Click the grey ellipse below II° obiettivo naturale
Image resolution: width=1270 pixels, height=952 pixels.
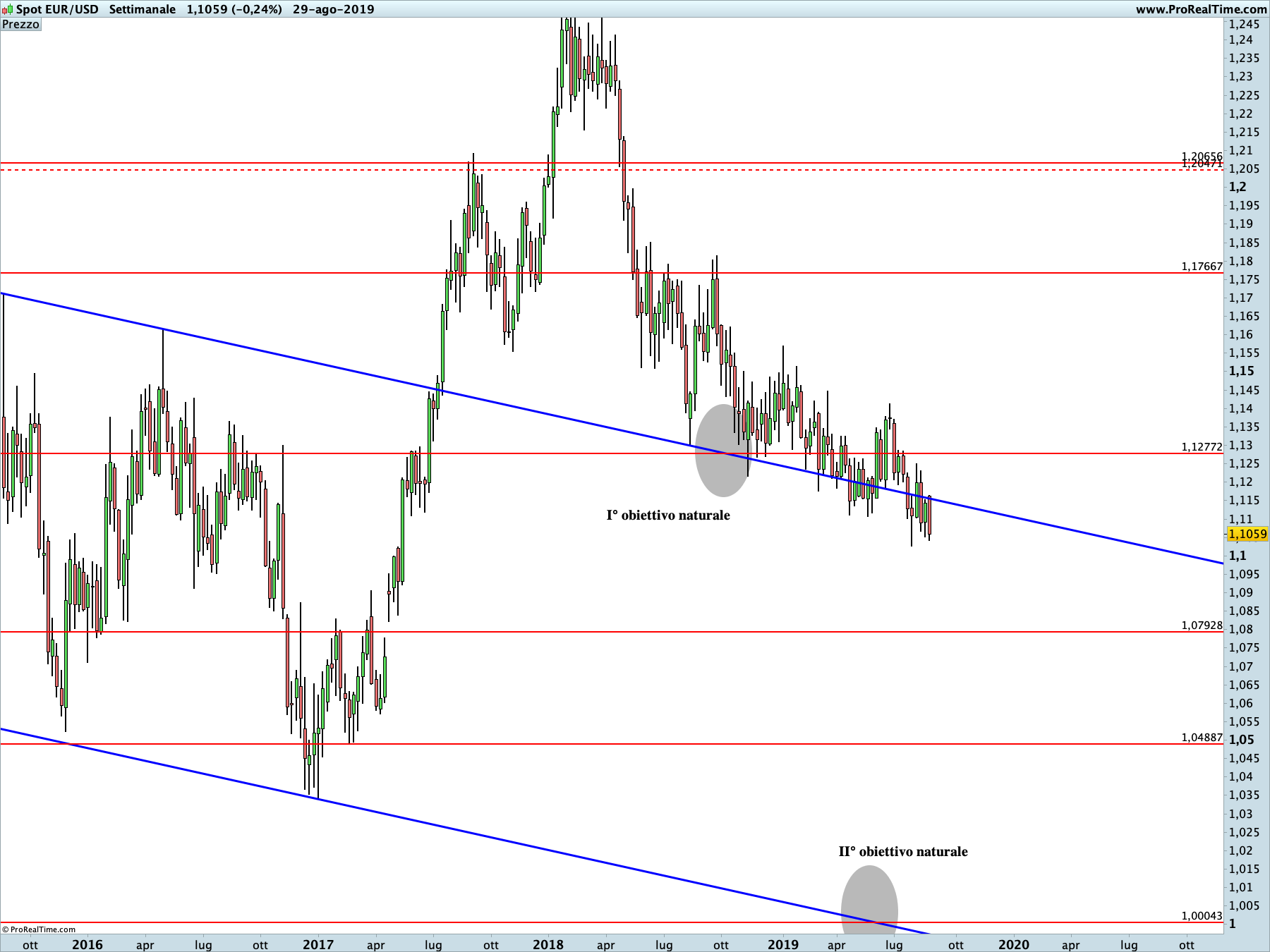869,899
